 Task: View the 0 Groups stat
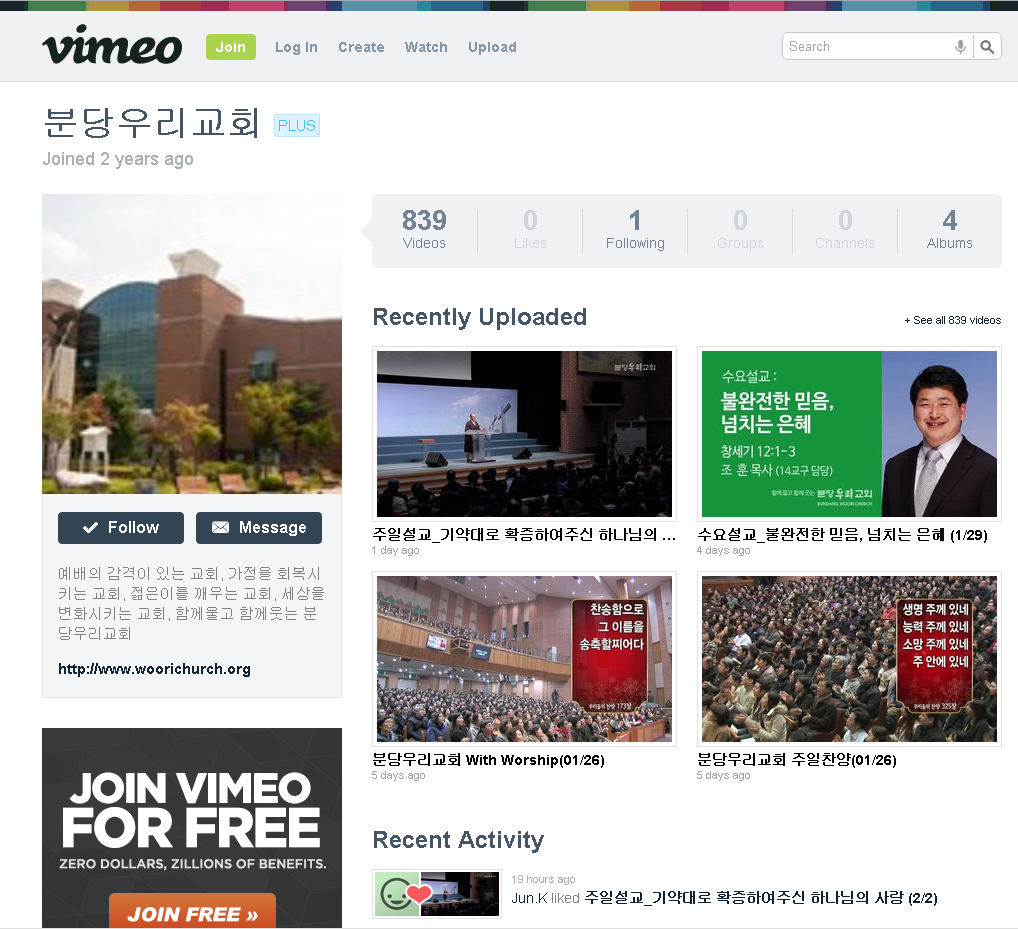[740, 230]
